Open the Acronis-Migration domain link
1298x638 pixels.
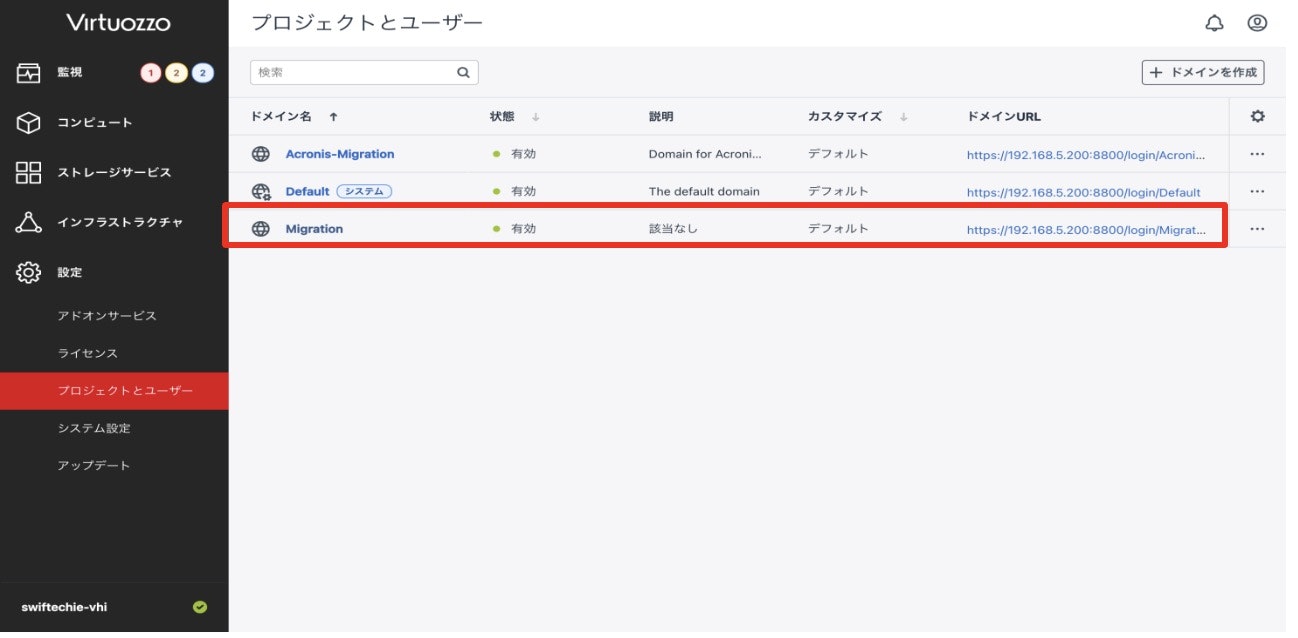pos(340,154)
